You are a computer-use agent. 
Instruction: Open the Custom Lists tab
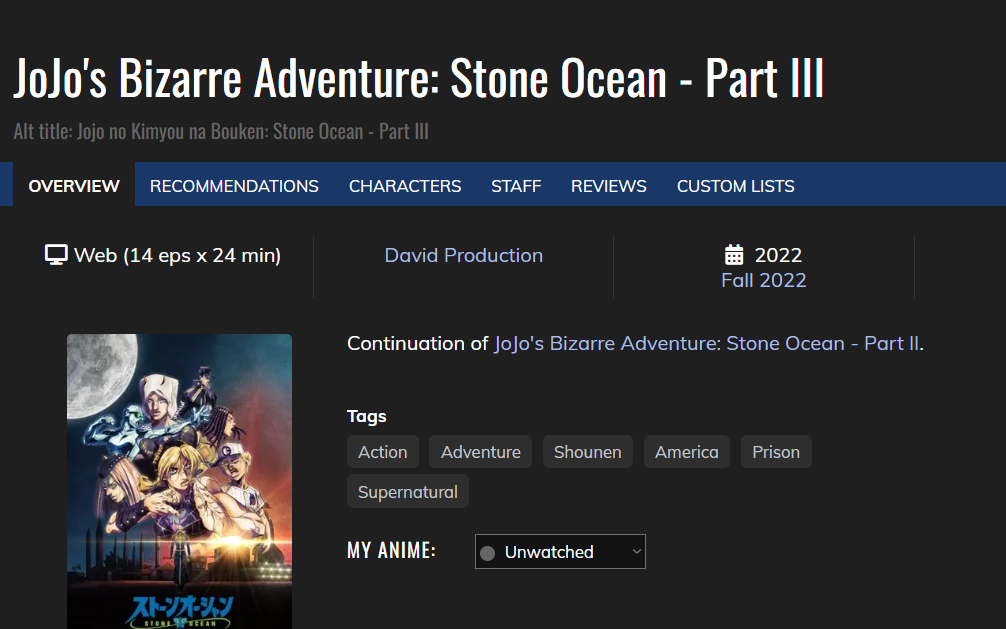pos(735,185)
